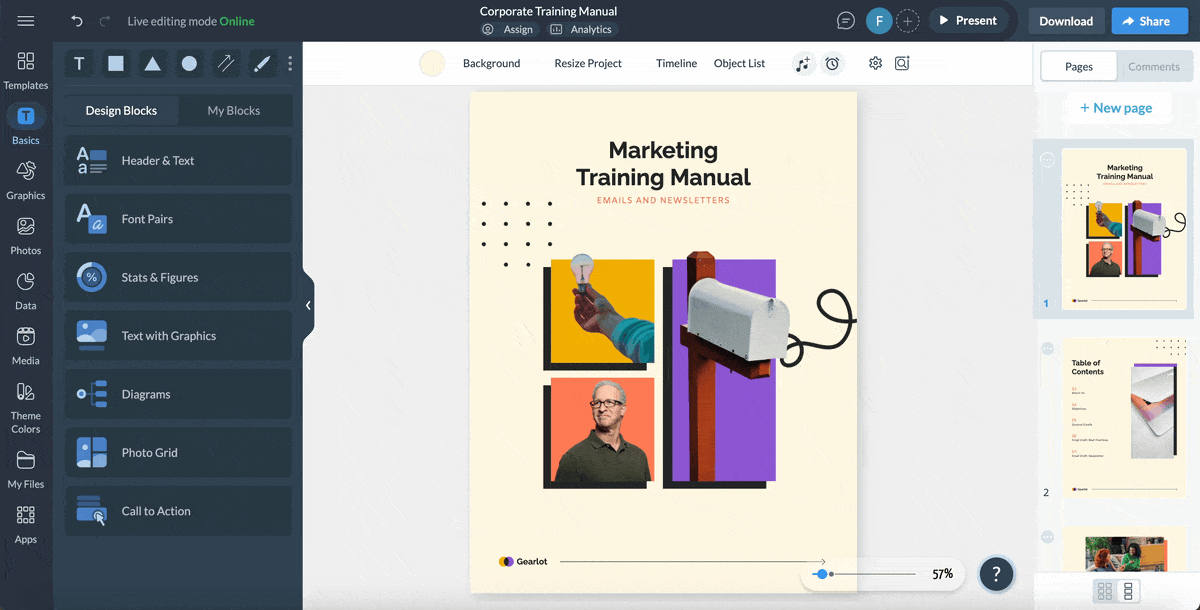The image size is (1200, 610).
Task: Click the Download button
Action: (x=1065, y=21)
